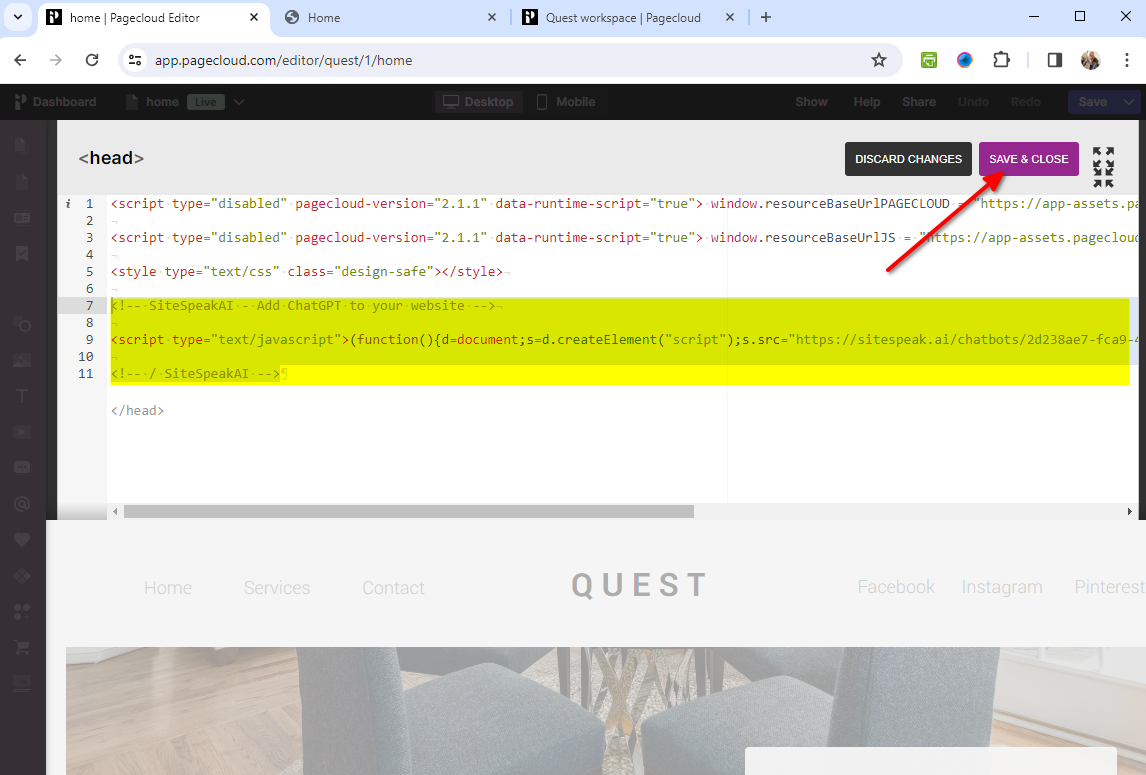
Task: Click the Pagecloud logo icon top left
Action: click(21, 101)
